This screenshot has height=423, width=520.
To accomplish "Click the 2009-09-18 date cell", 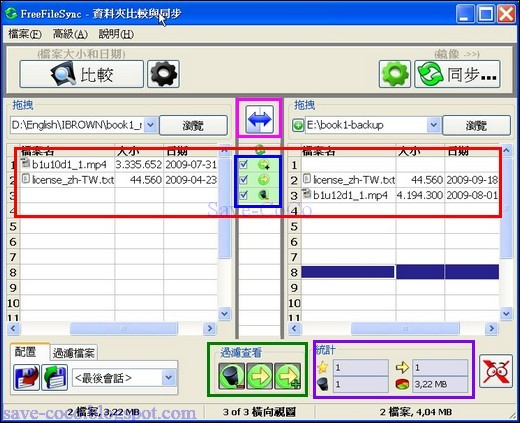I will tap(472, 180).
